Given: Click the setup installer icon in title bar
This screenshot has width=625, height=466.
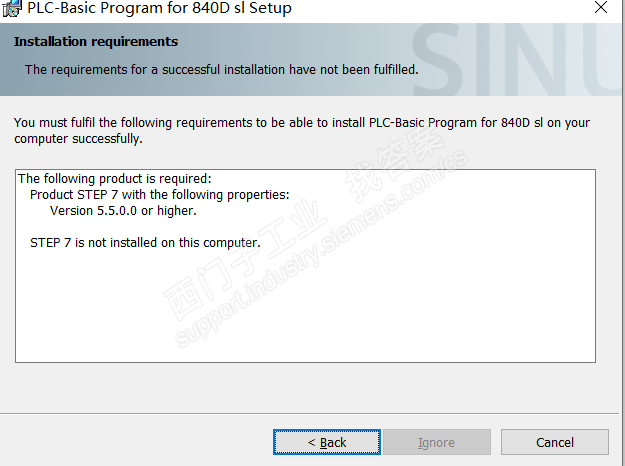Looking at the screenshot, I should (x=12, y=9).
